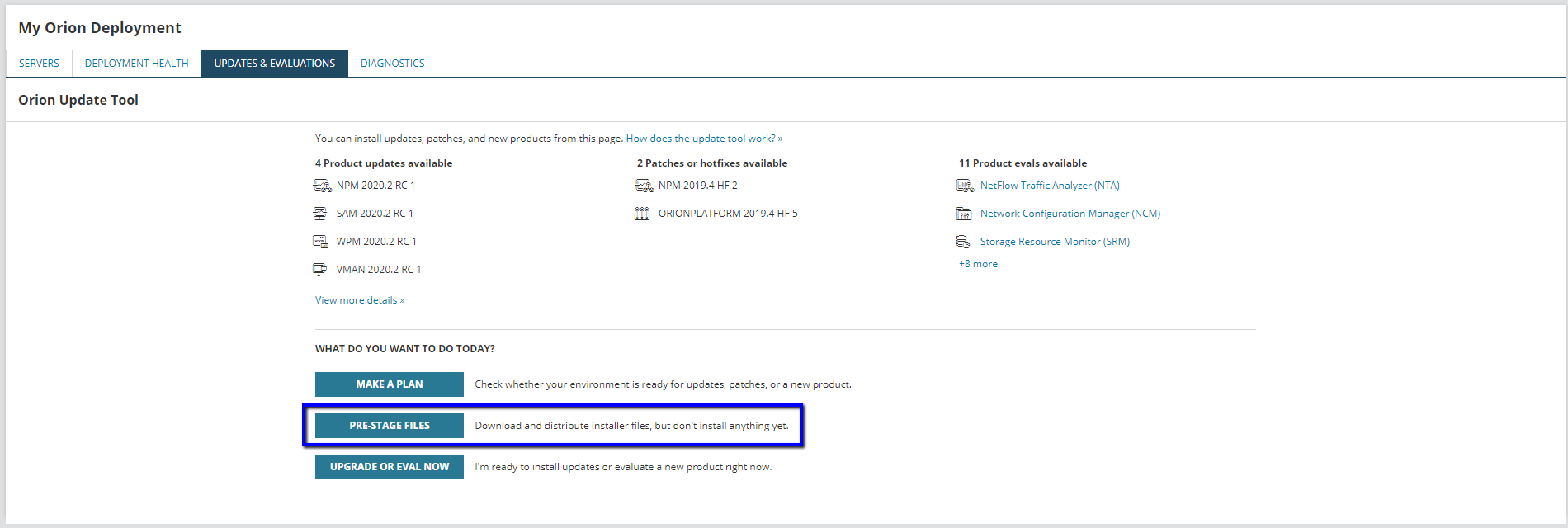This screenshot has height=528, width=1568.
Task: Open Storage Resource Monitor (SRM) link
Action: coord(1055,242)
